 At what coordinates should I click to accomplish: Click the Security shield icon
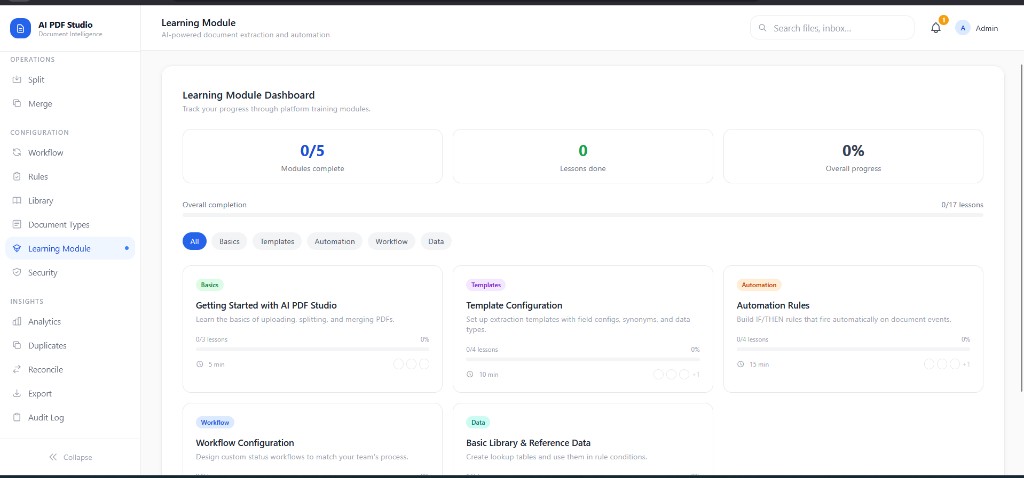point(17,272)
